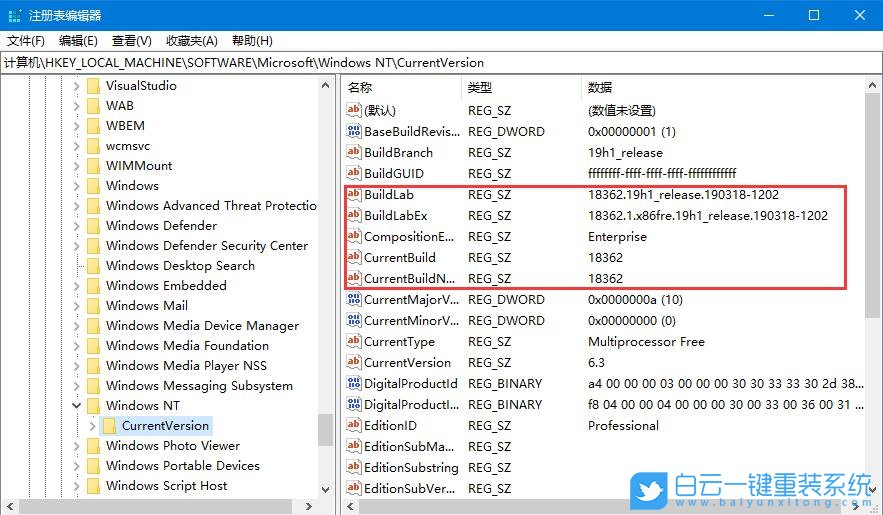The image size is (883, 515).
Task: Click the data cell reading Enterprise
Action: pos(617,236)
